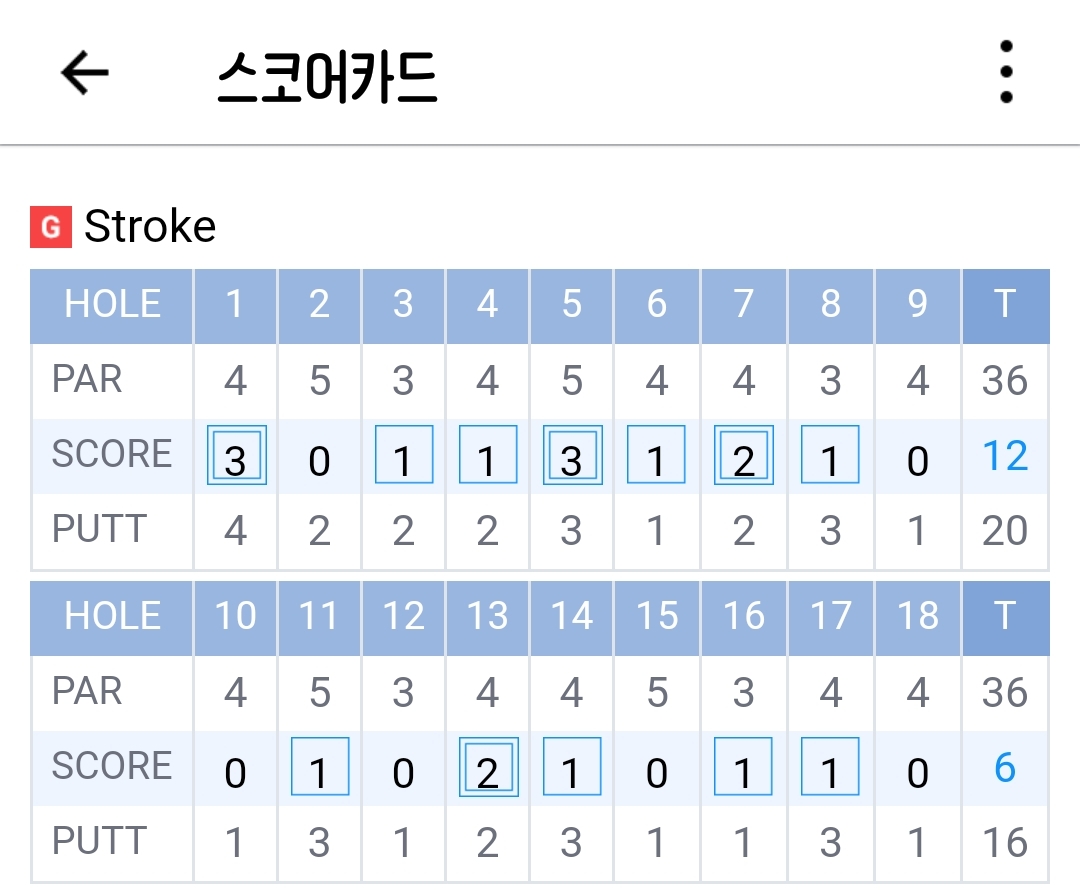Click the red G Stroke icon

click(x=51, y=227)
